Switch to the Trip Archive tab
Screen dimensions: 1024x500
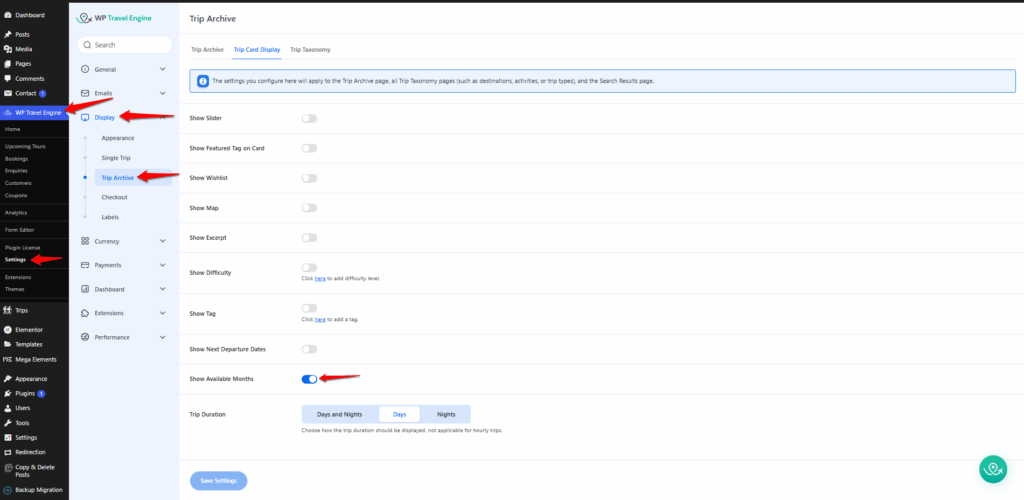207,49
